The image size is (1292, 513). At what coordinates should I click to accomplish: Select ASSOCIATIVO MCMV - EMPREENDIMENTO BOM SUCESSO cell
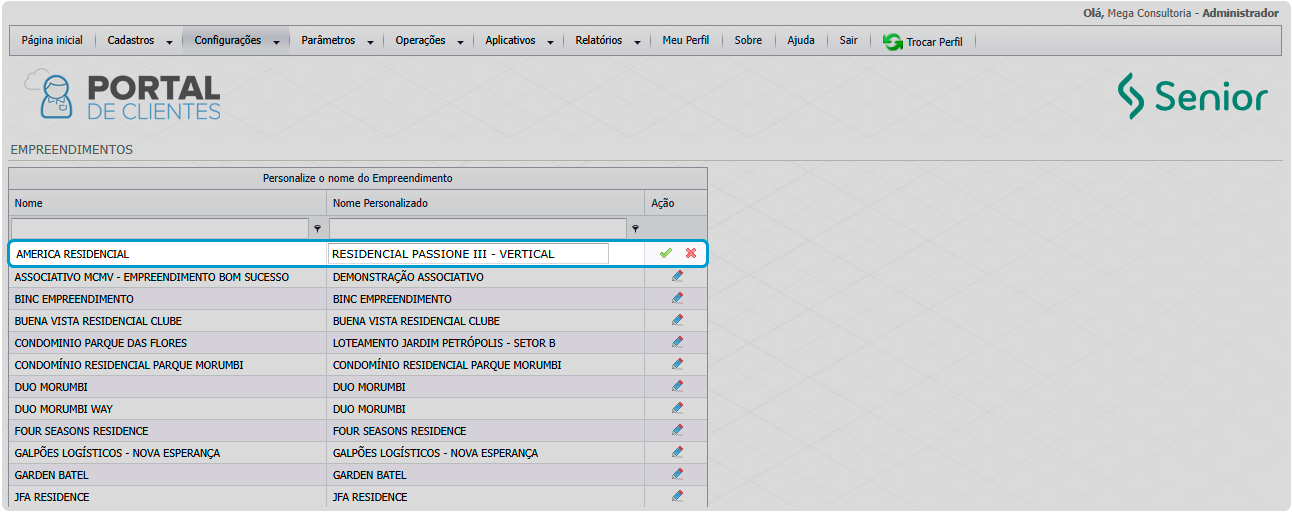click(x=167, y=277)
